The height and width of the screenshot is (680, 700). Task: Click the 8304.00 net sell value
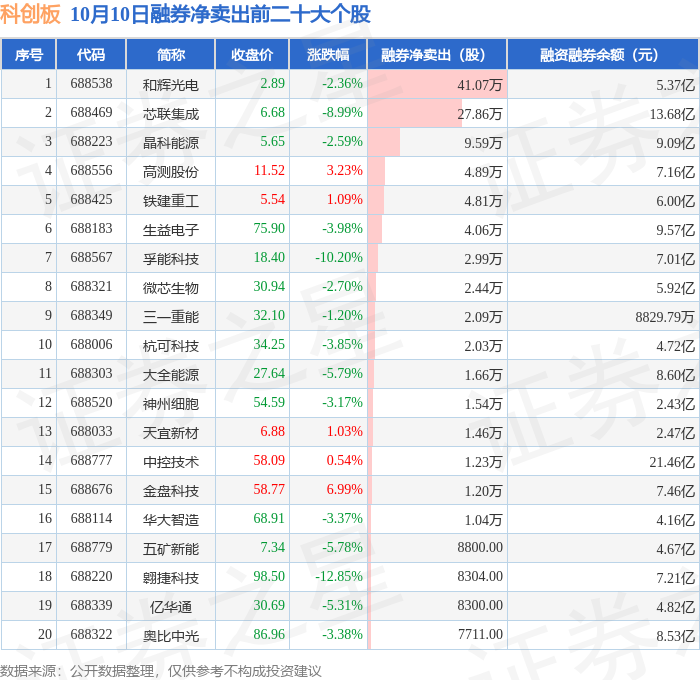point(480,577)
